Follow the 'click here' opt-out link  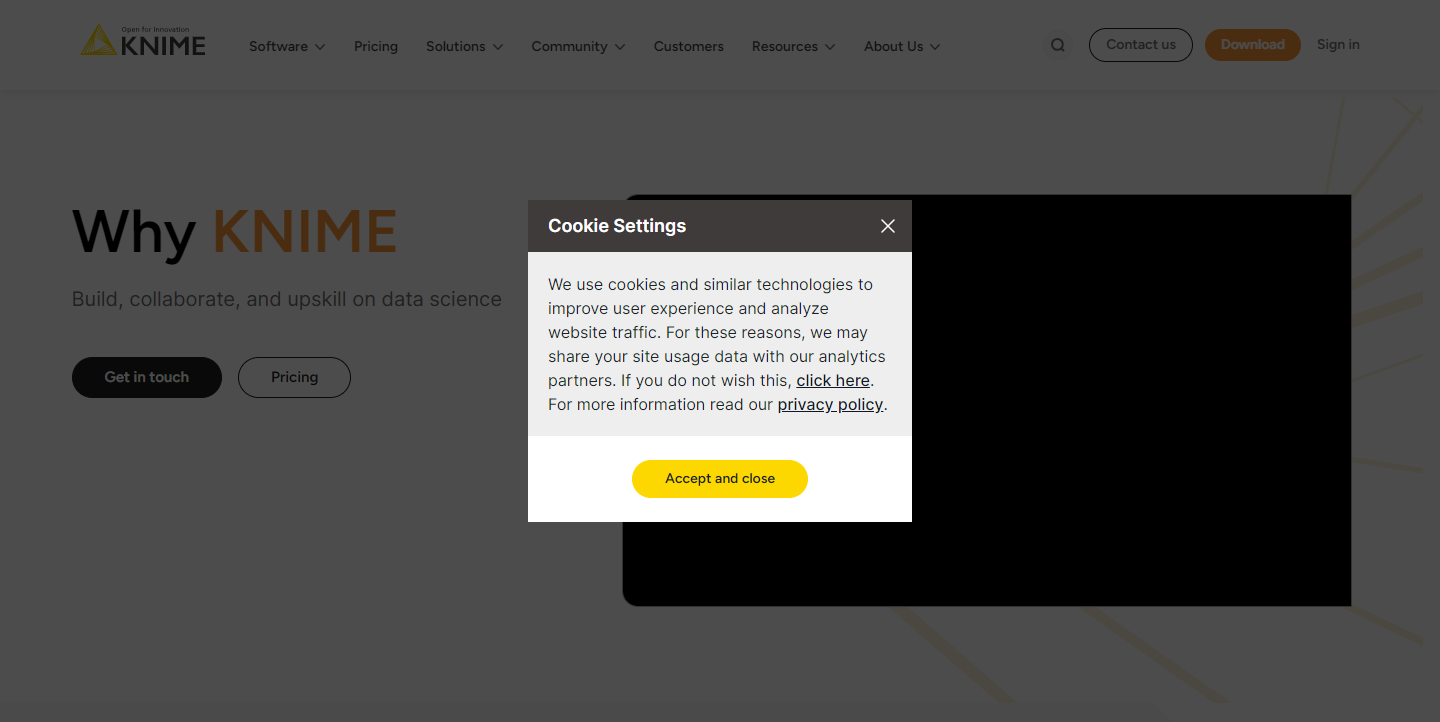pos(833,381)
